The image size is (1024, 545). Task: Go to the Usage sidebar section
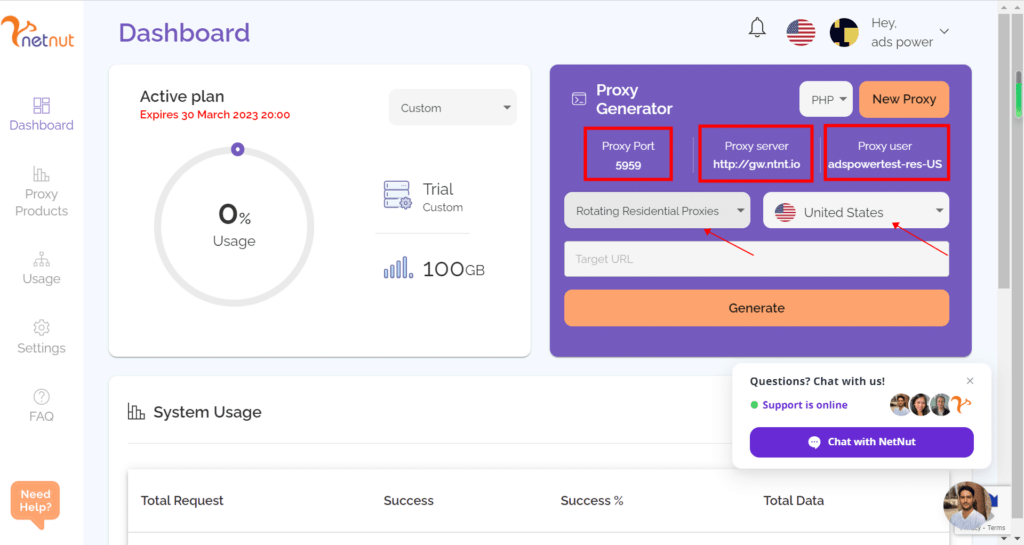(41, 268)
